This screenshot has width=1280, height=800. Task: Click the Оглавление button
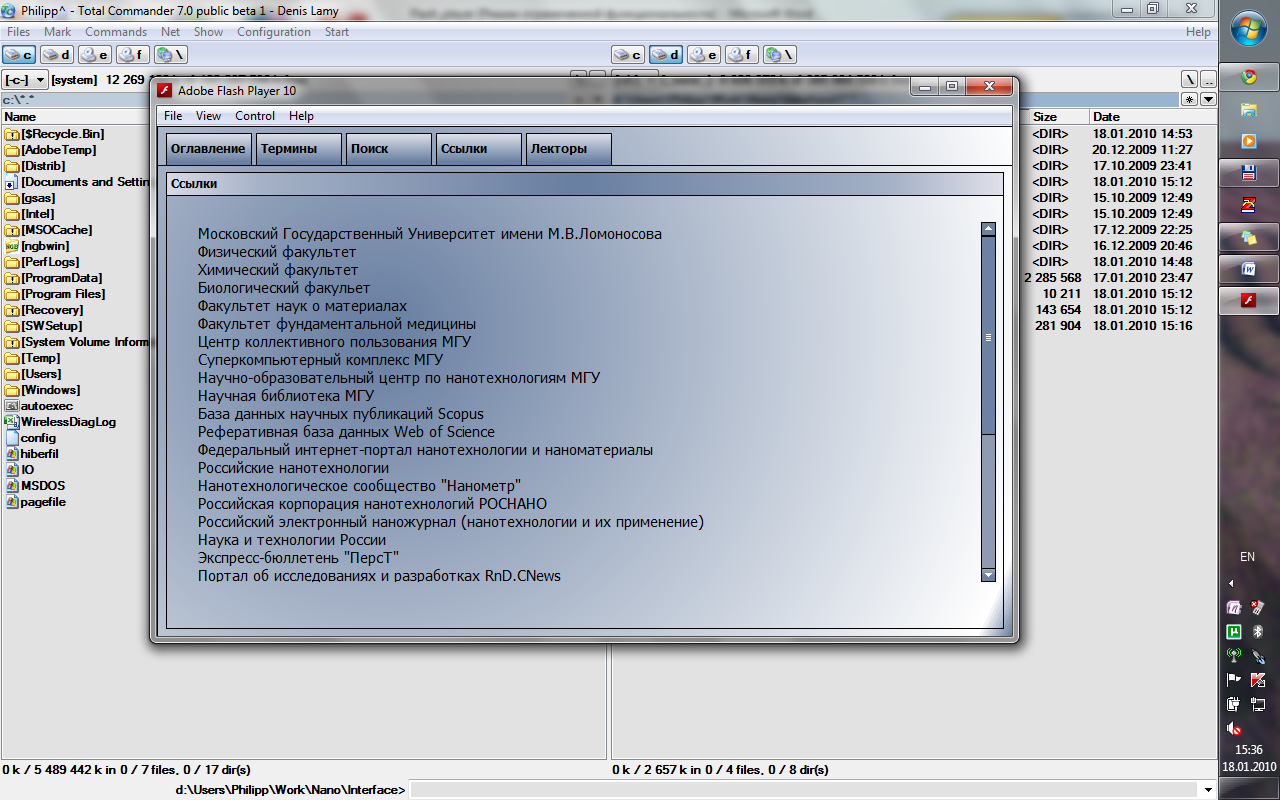click(x=208, y=149)
